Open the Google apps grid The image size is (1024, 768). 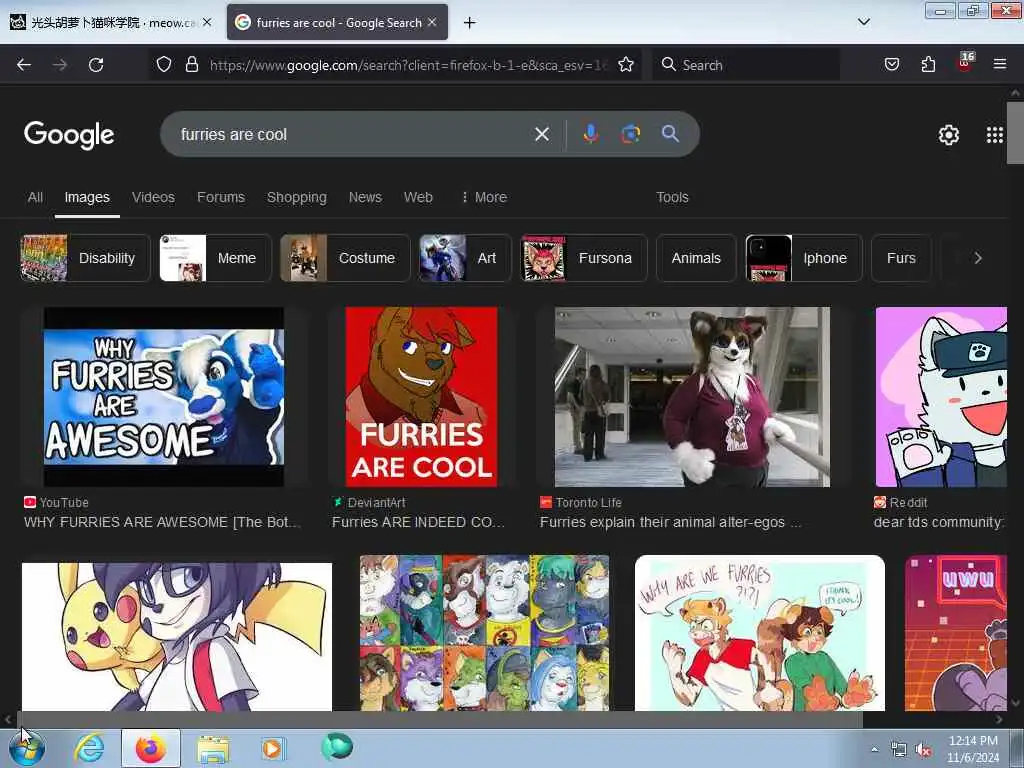[x=995, y=135]
